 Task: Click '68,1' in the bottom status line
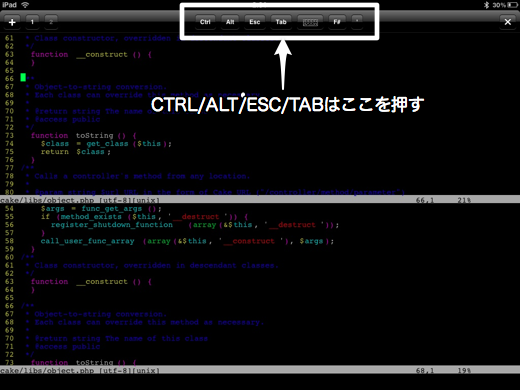[x=425, y=370]
